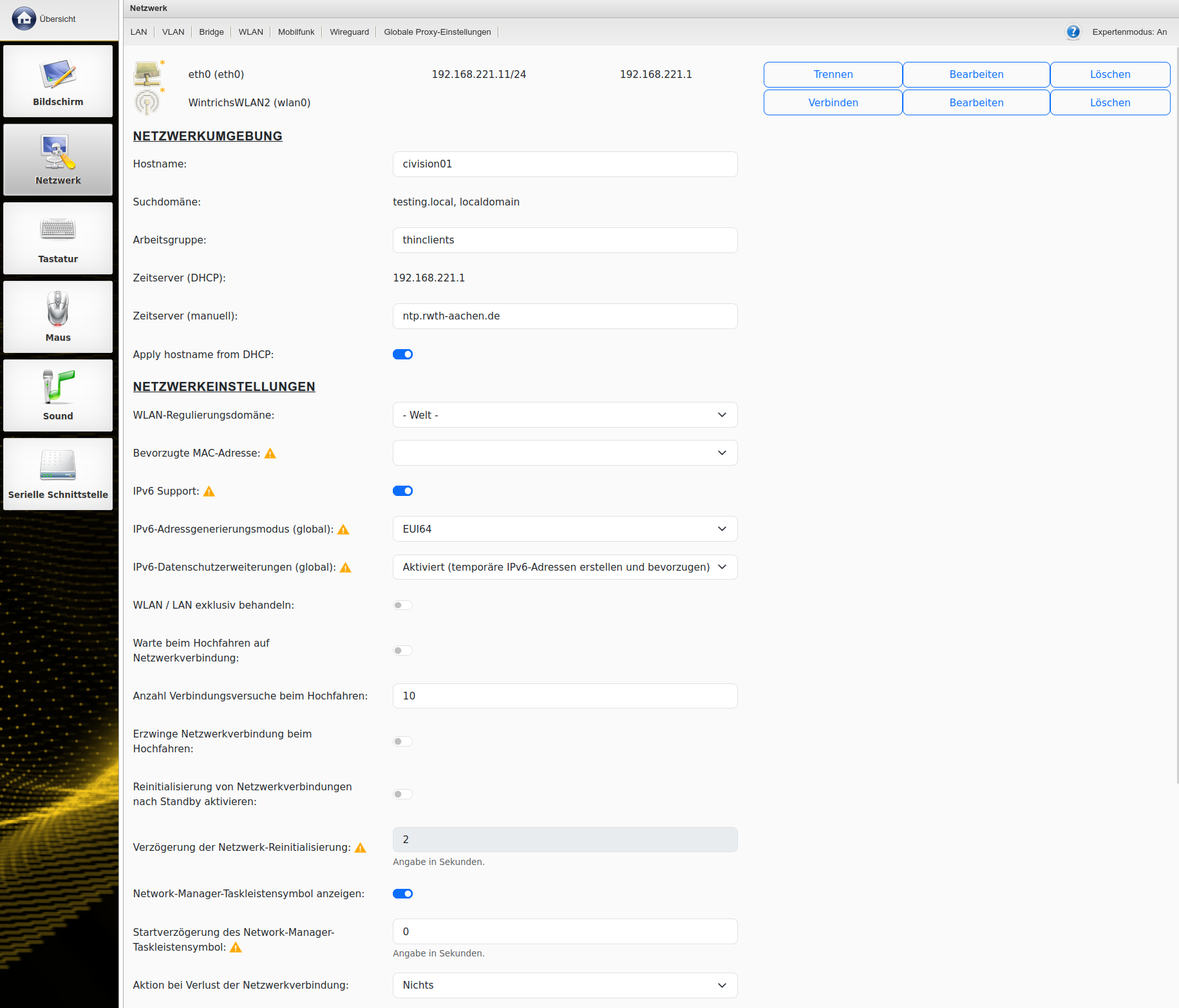Click the Hostname input field
The width and height of the screenshot is (1179, 1008).
[x=565, y=164]
